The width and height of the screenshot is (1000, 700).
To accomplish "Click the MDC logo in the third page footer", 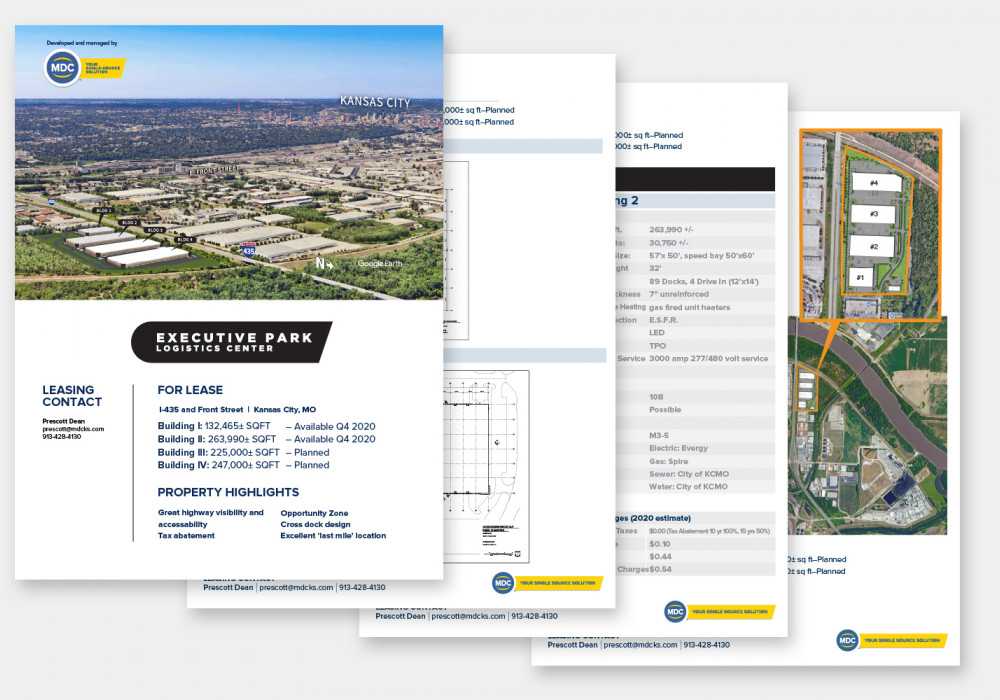I will [676, 611].
